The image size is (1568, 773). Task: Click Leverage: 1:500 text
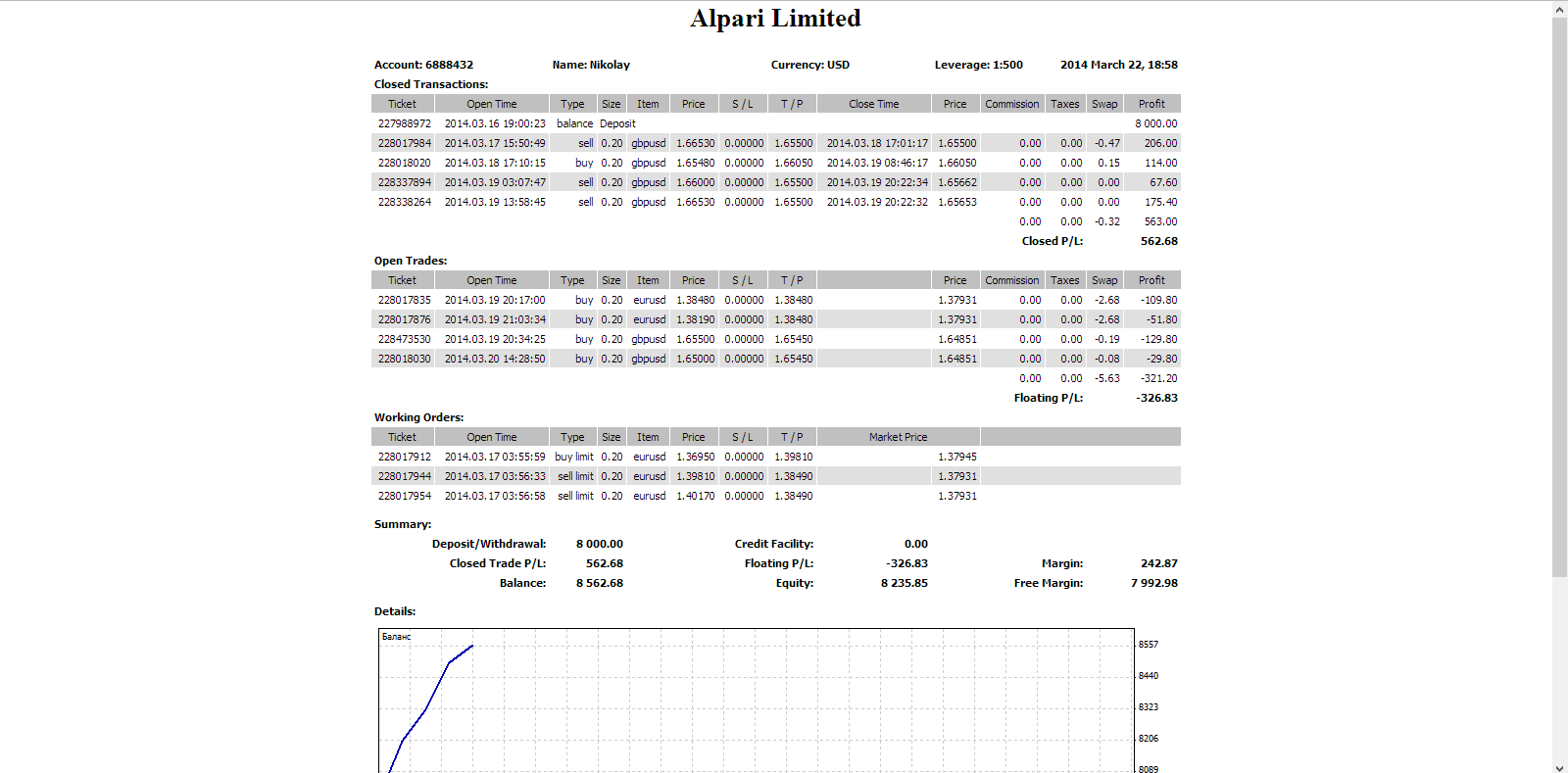pos(978,65)
